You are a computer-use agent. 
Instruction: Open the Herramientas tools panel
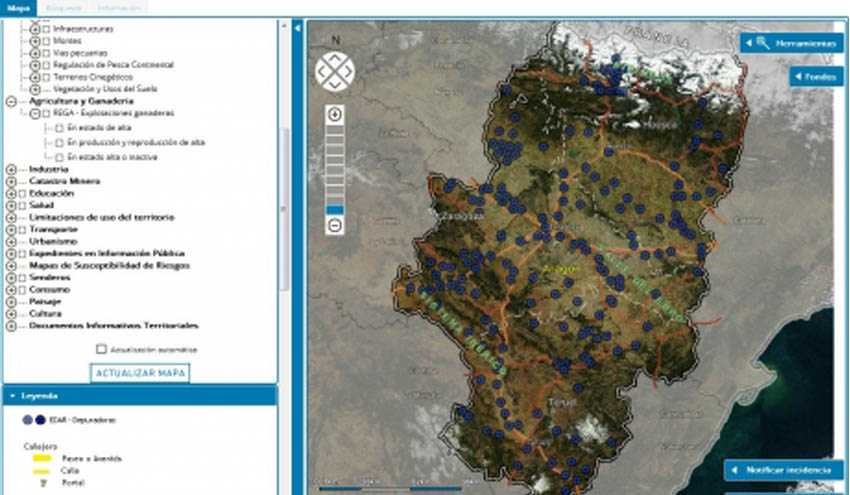click(x=792, y=43)
